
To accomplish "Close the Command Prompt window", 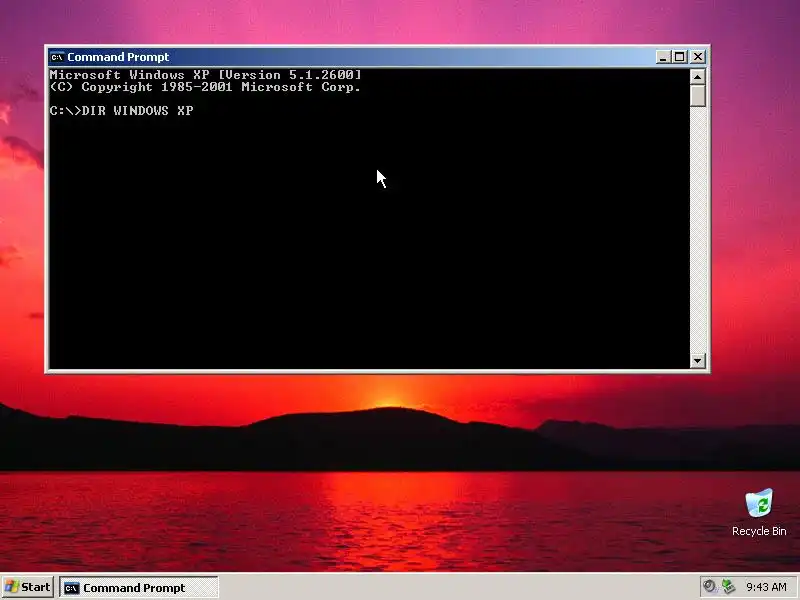I will pyautogui.click(x=697, y=57).
